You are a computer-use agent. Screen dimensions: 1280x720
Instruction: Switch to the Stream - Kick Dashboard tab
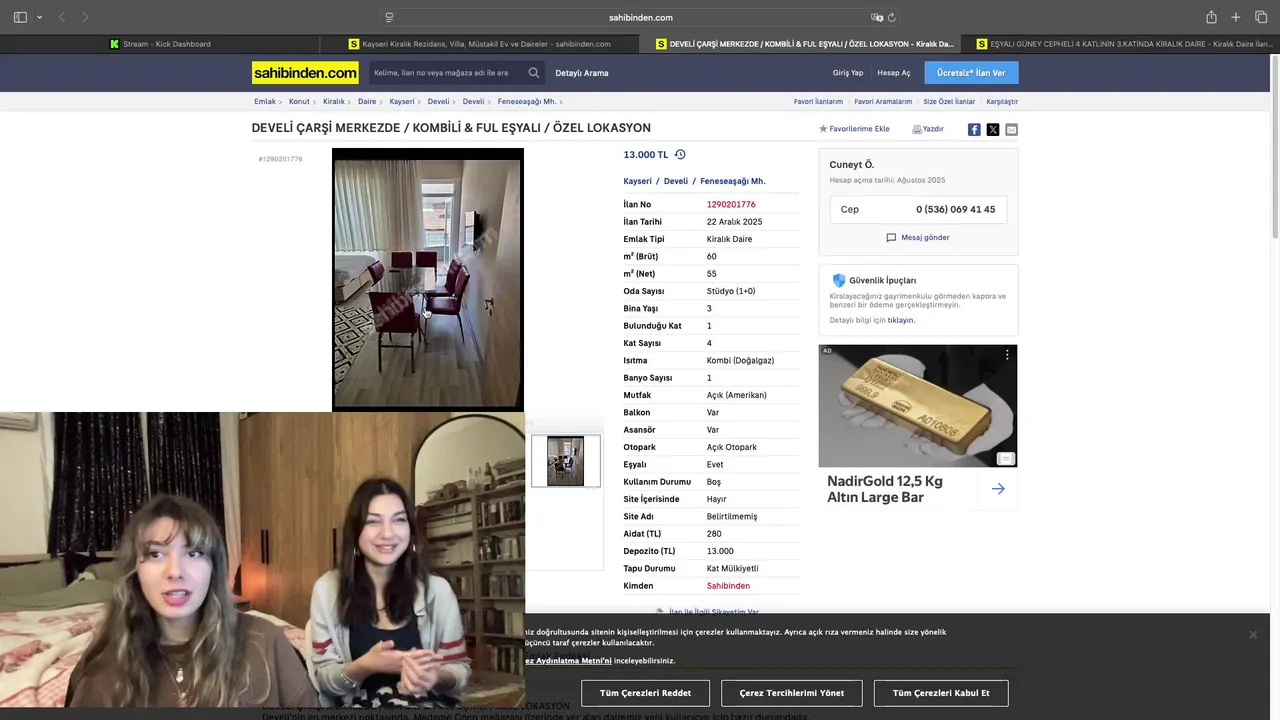pos(160,44)
